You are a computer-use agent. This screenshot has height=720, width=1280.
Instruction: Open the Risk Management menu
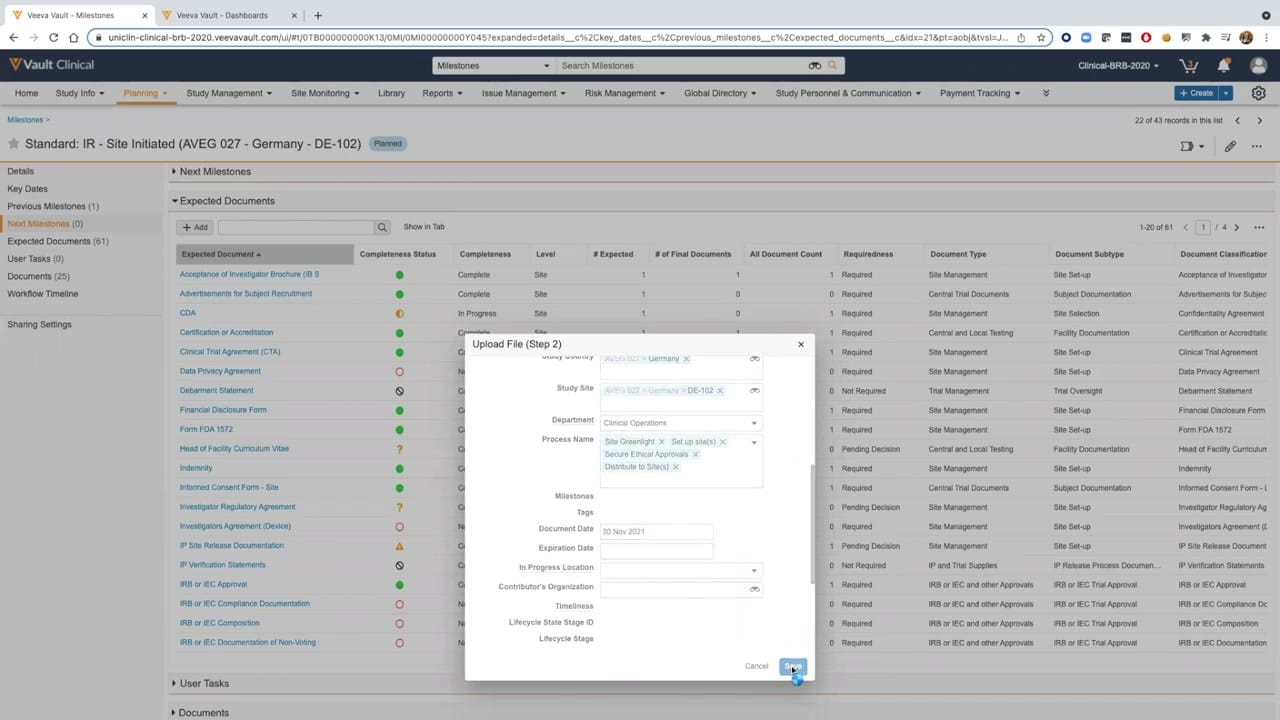pos(626,93)
